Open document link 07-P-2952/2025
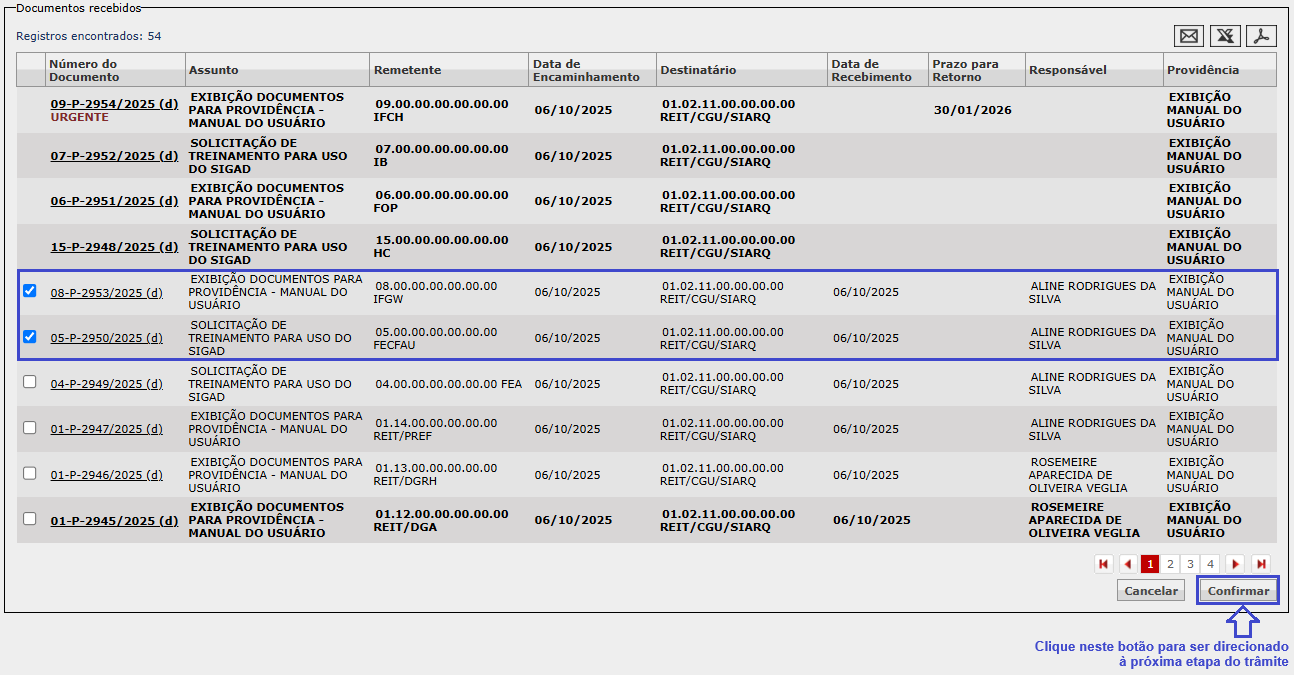1294x675 pixels. [x=114, y=155]
